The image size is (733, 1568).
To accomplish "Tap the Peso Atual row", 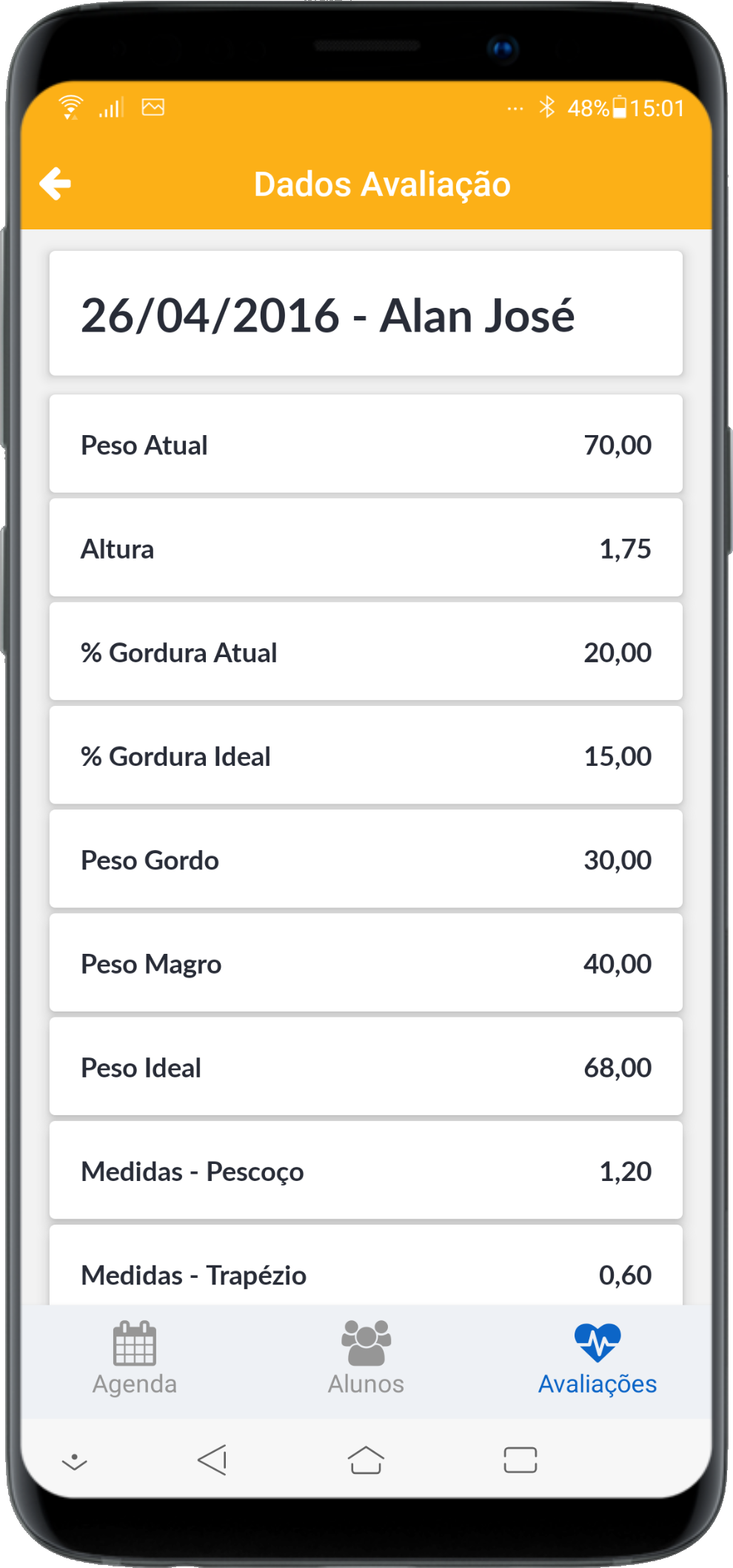I will pos(366,445).
